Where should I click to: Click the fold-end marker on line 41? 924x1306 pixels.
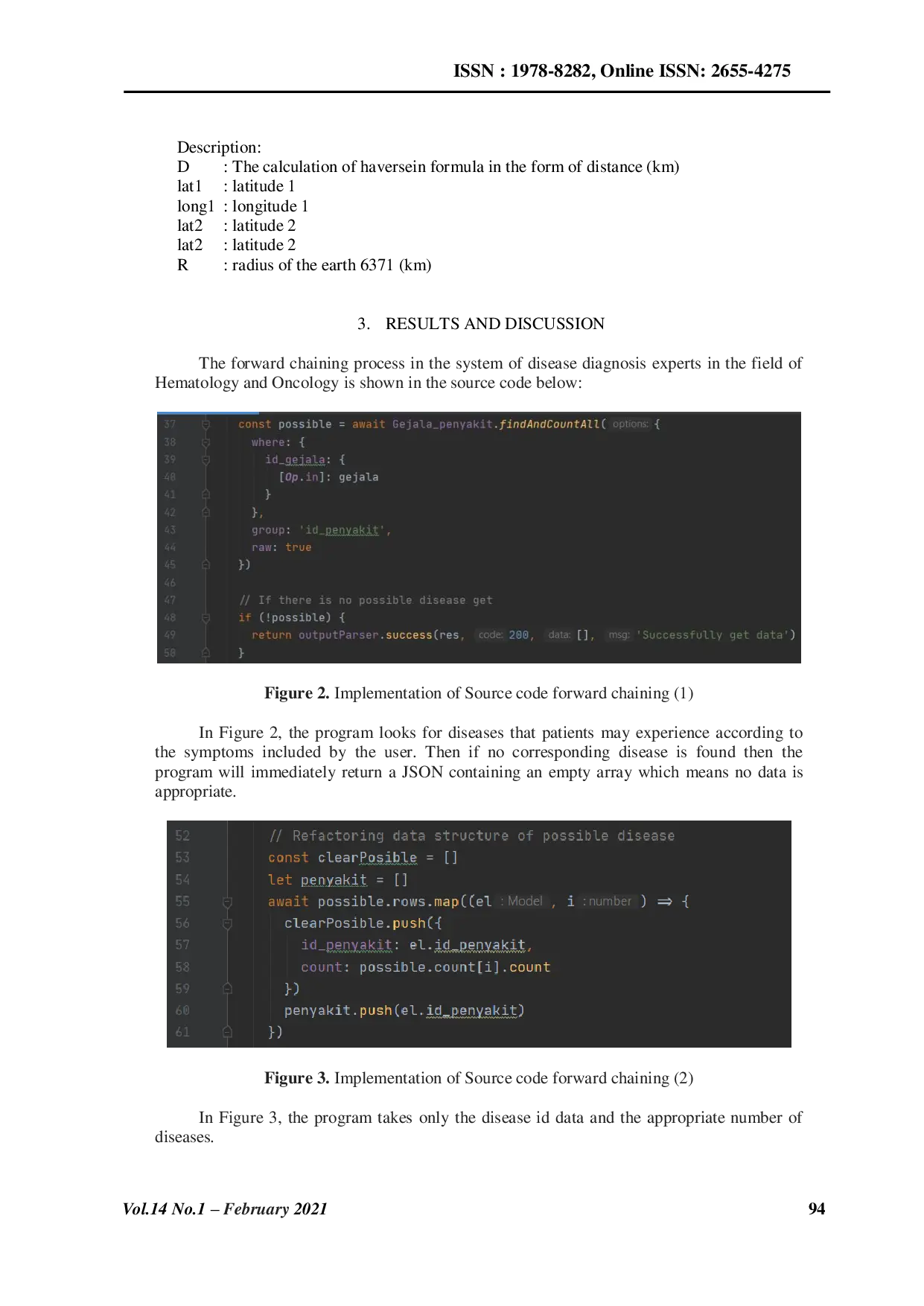(x=206, y=494)
